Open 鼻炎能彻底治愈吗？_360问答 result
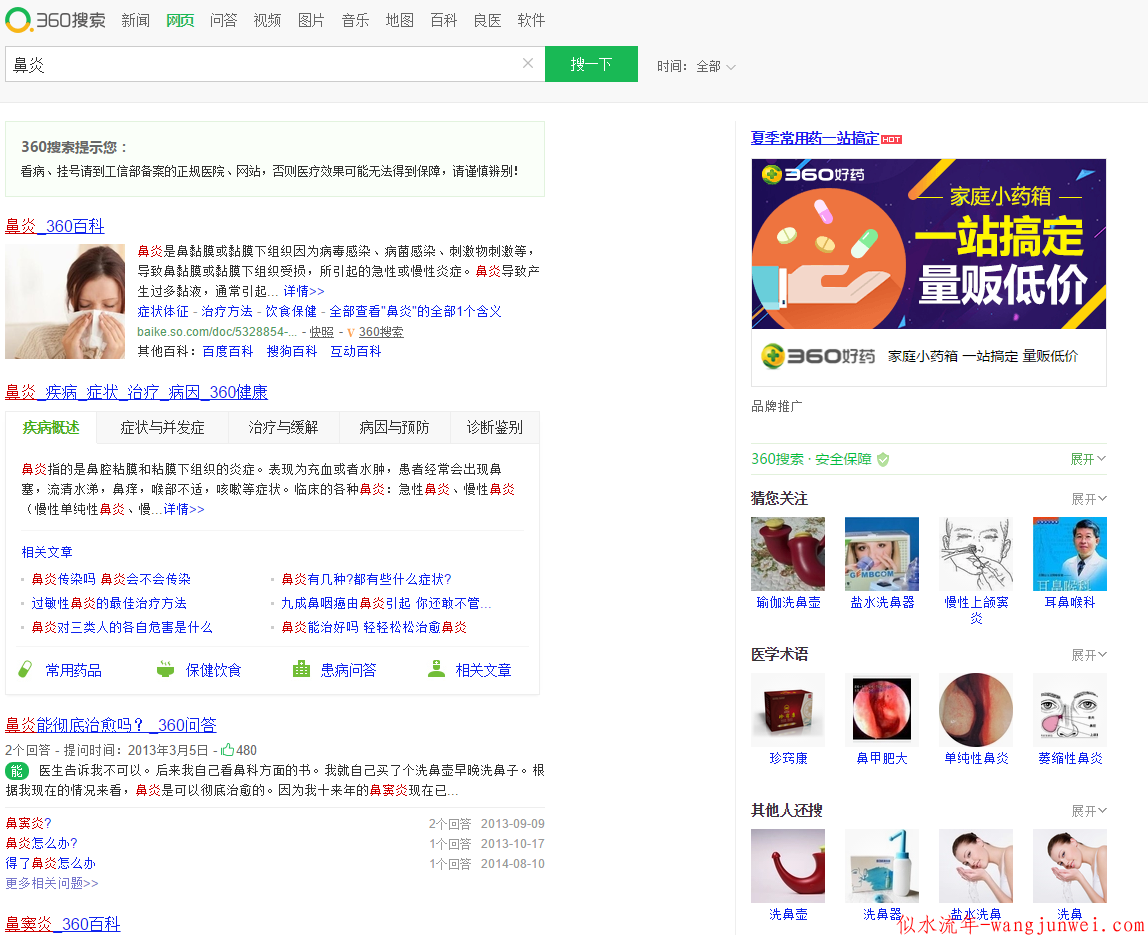The image size is (1148, 935). click(x=111, y=725)
